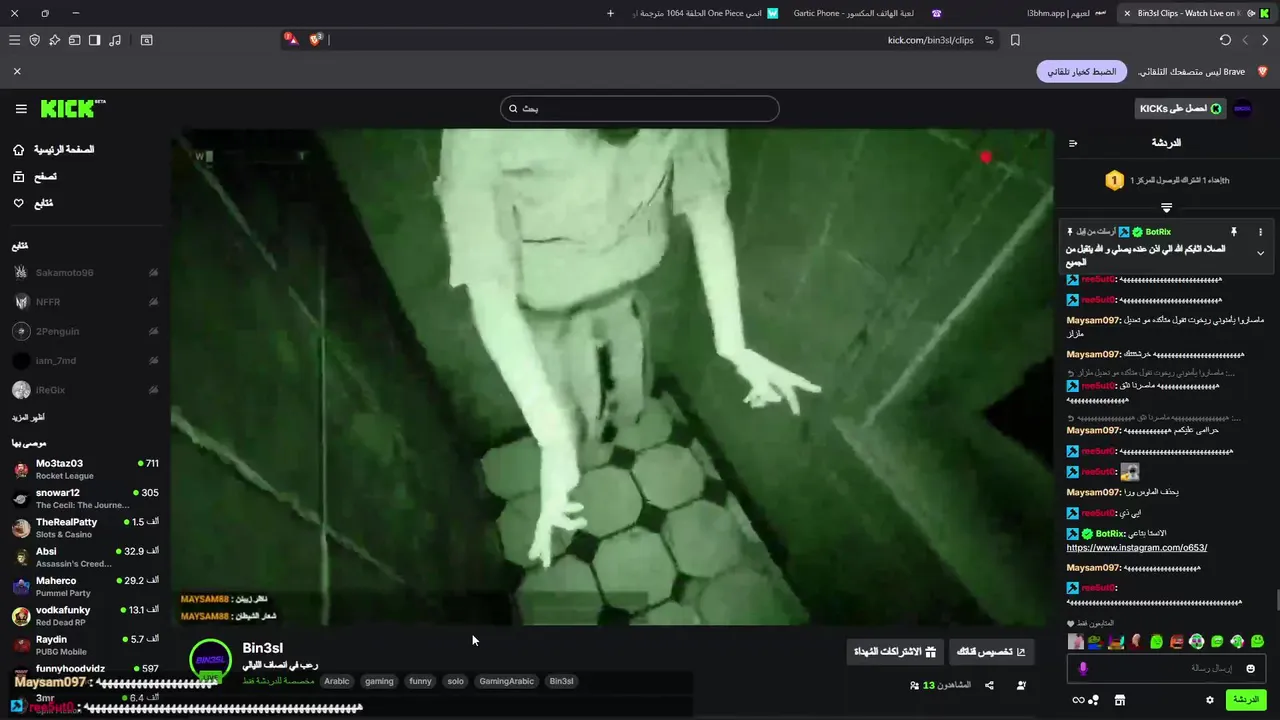Open emoji picker in message box
1280x720 pixels.
click(x=1250, y=668)
